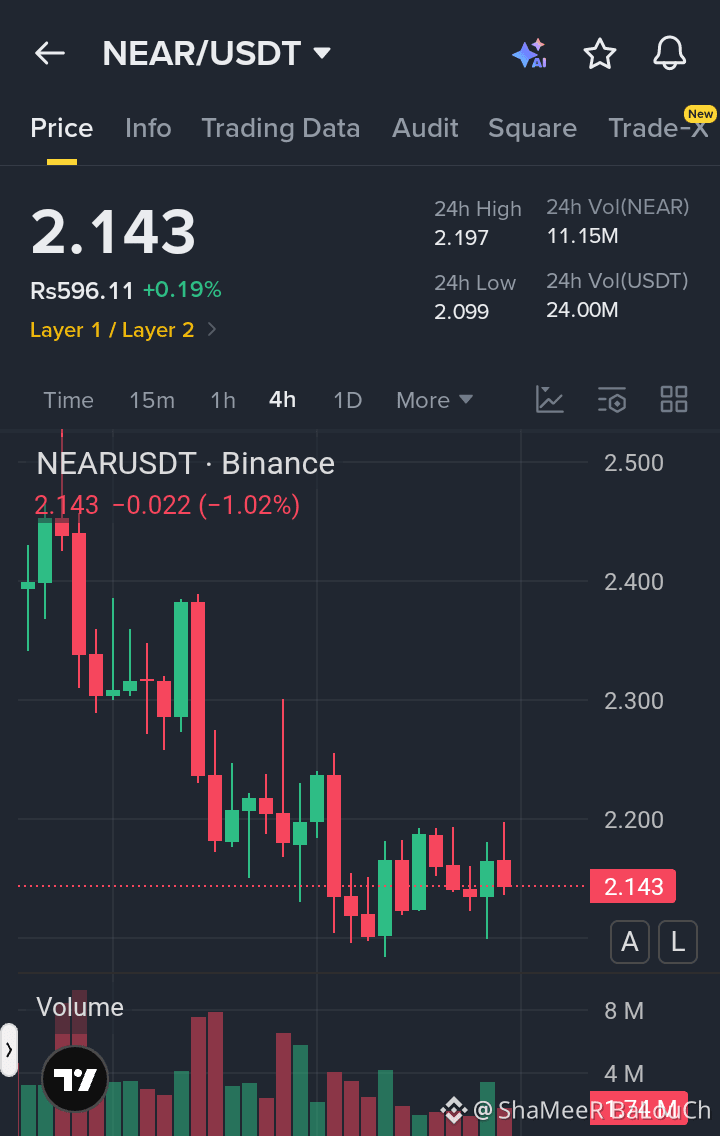Image resolution: width=720 pixels, height=1136 pixels.
Task: Tap the 2.500 price axis label
Action: point(634,463)
